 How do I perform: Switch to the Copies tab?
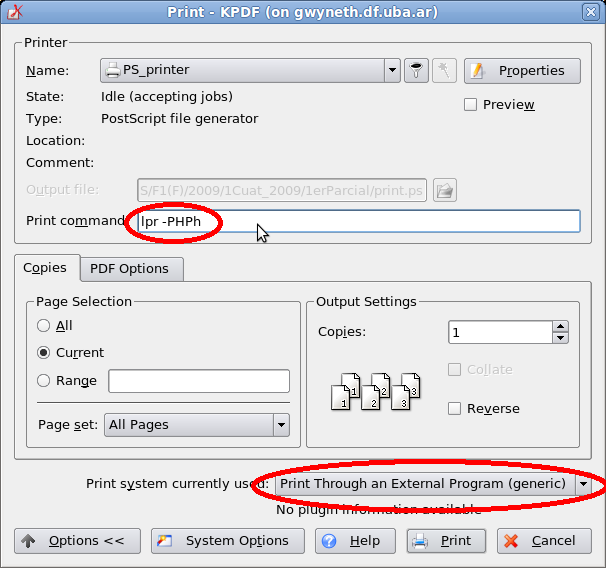(x=47, y=268)
